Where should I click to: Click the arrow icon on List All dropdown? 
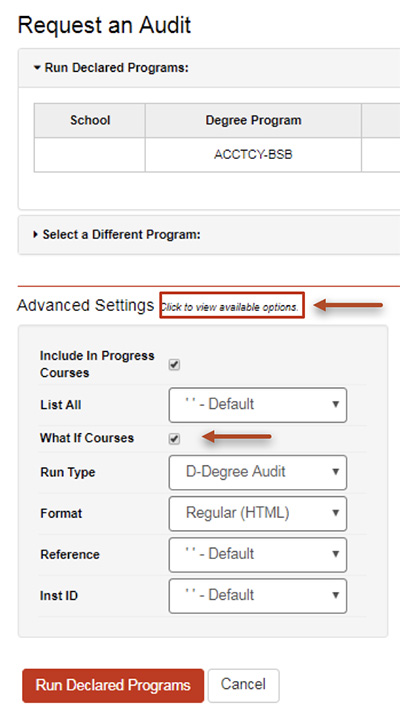[x=335, y=404]
